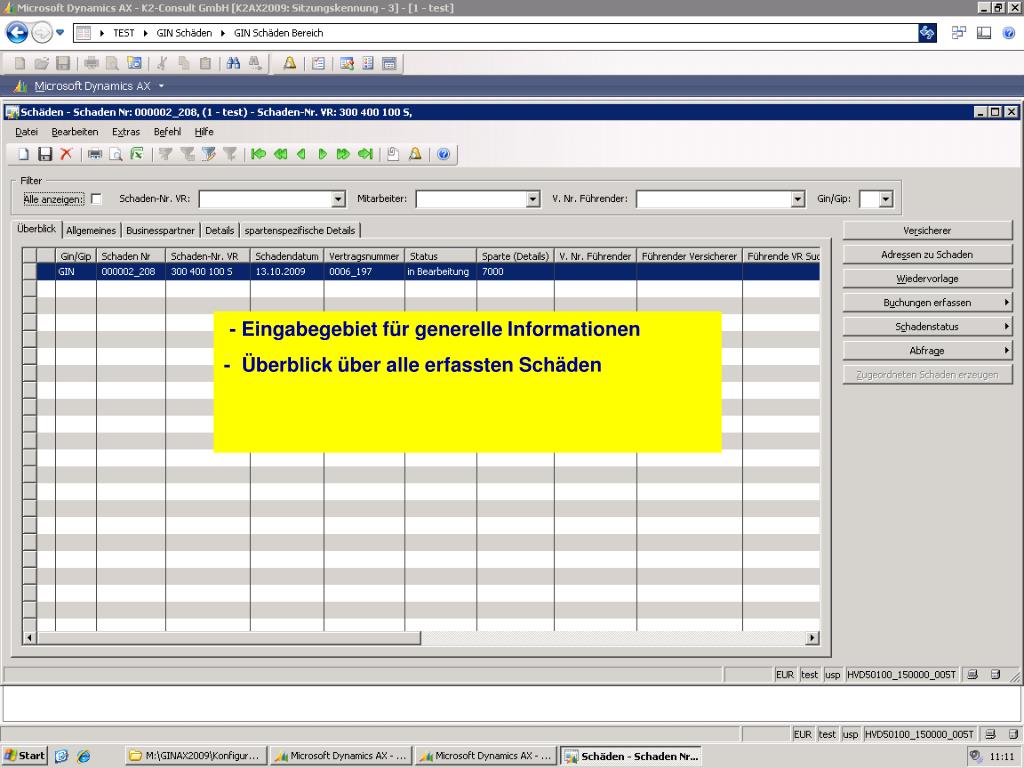The width and height of the screenshot is (1024, 768).
Task: Delete the record with the red X icon
Action: (66, 154)
